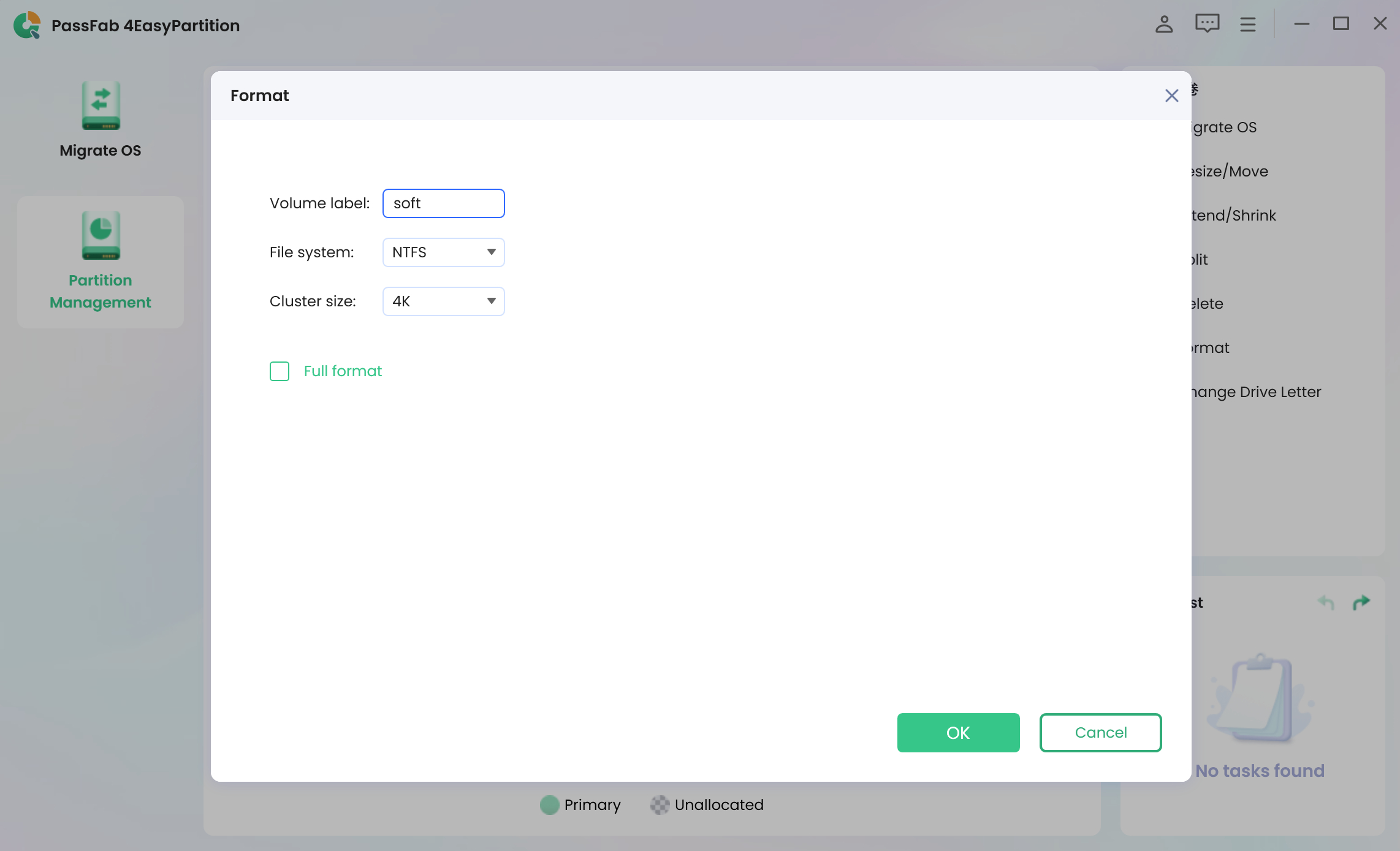Click the Format dialog title
The image size is (1400, 851).
259,96
